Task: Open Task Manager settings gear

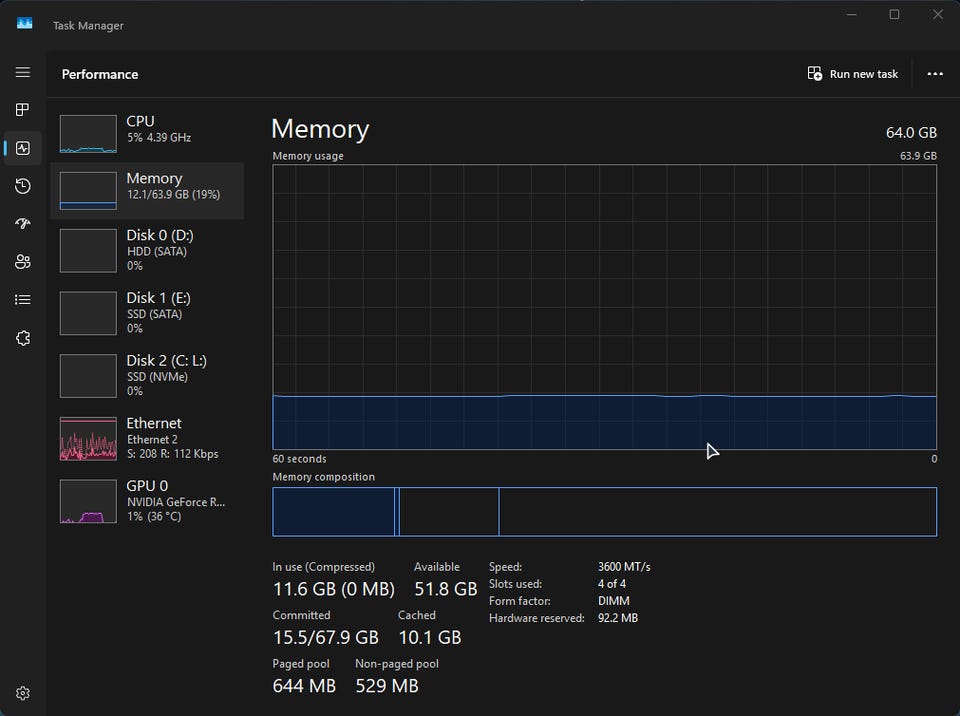Action: [x=23, y=693]
